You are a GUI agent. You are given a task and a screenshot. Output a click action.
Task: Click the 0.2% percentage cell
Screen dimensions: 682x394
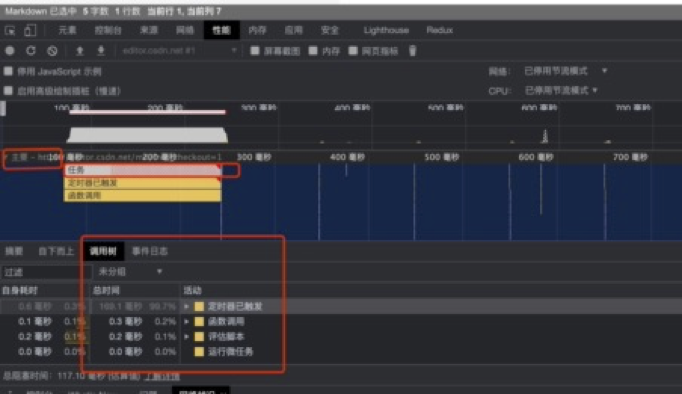[x=165, y=322]
